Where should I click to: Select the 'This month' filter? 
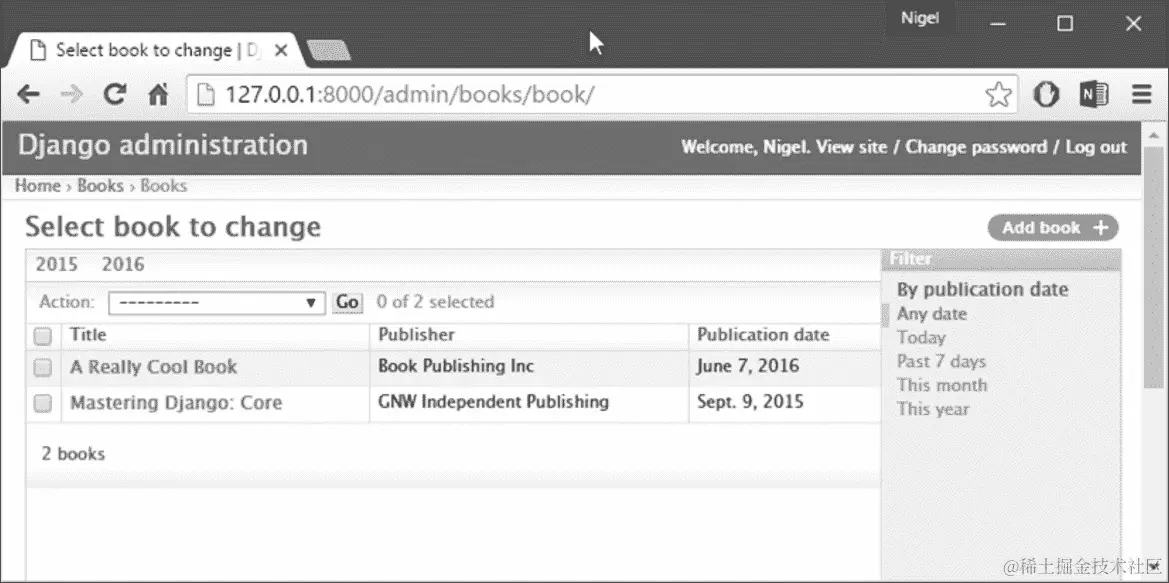(942, 385)
